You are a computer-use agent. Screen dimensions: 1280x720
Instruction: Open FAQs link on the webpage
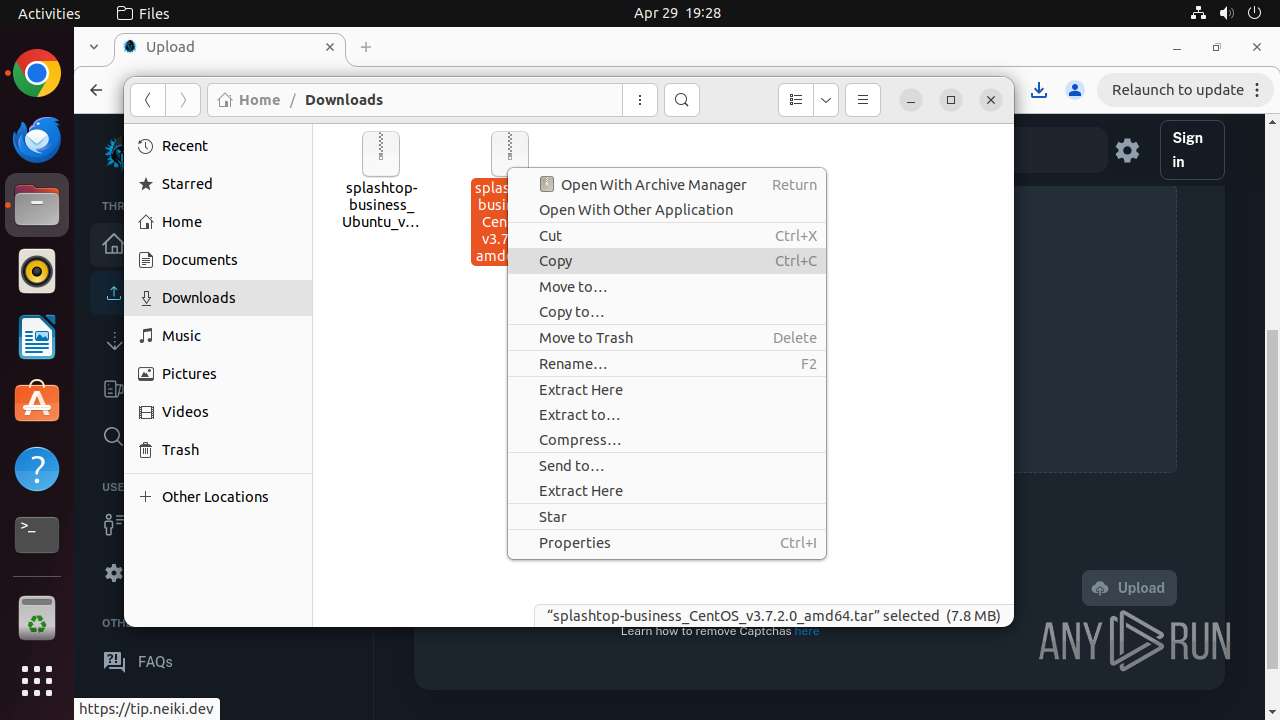[140, 661]
